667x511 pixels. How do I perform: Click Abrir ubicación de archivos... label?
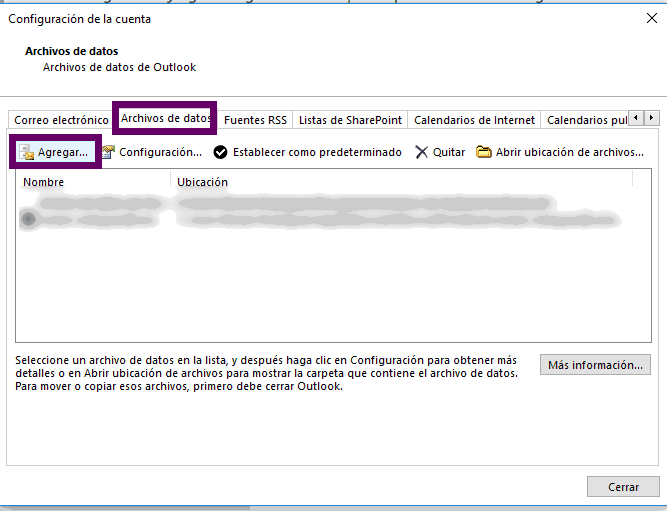(570, 152)
